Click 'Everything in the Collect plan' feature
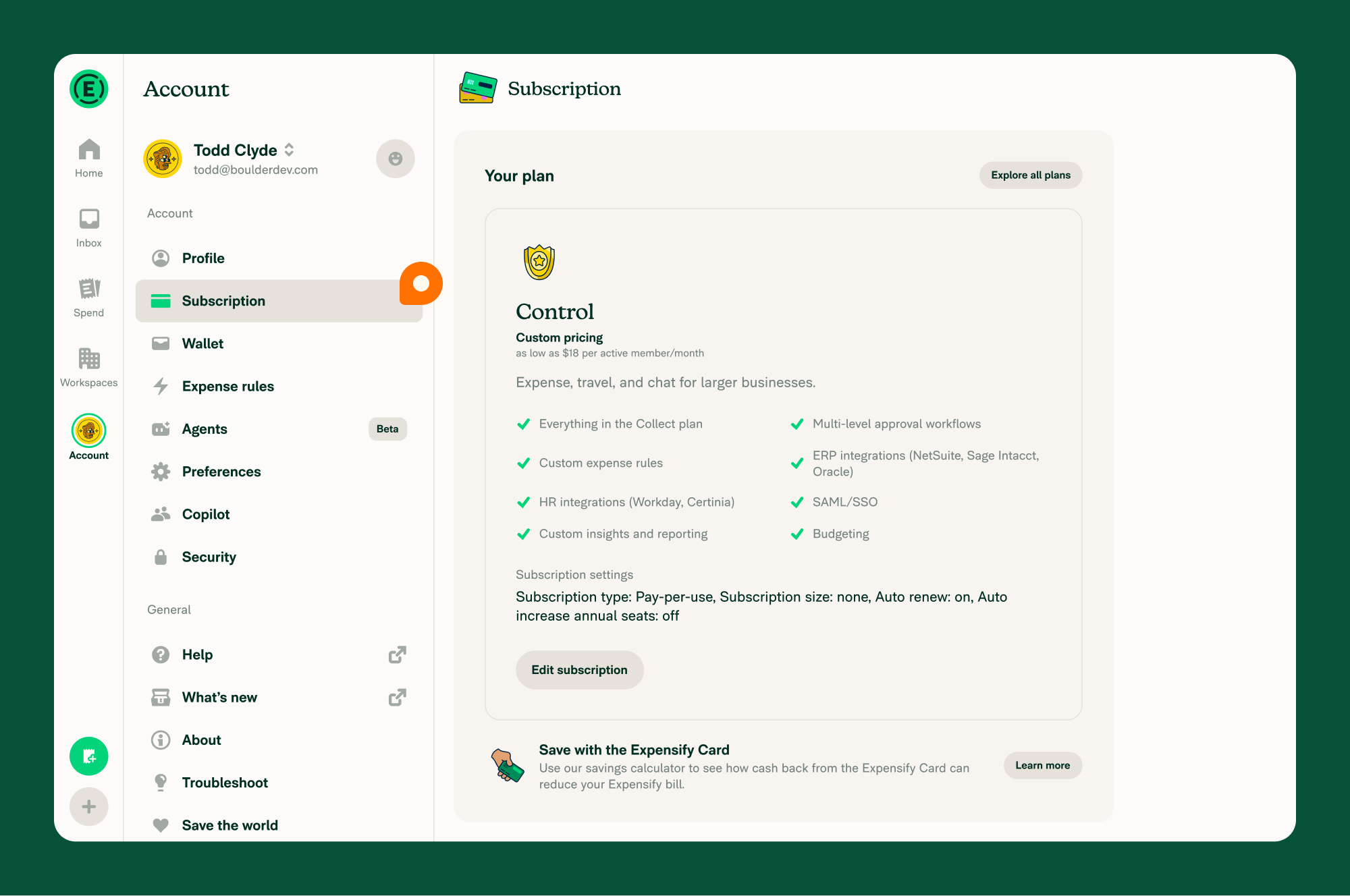This screenshot has height=896, width=1350. [x=621, y=424]
